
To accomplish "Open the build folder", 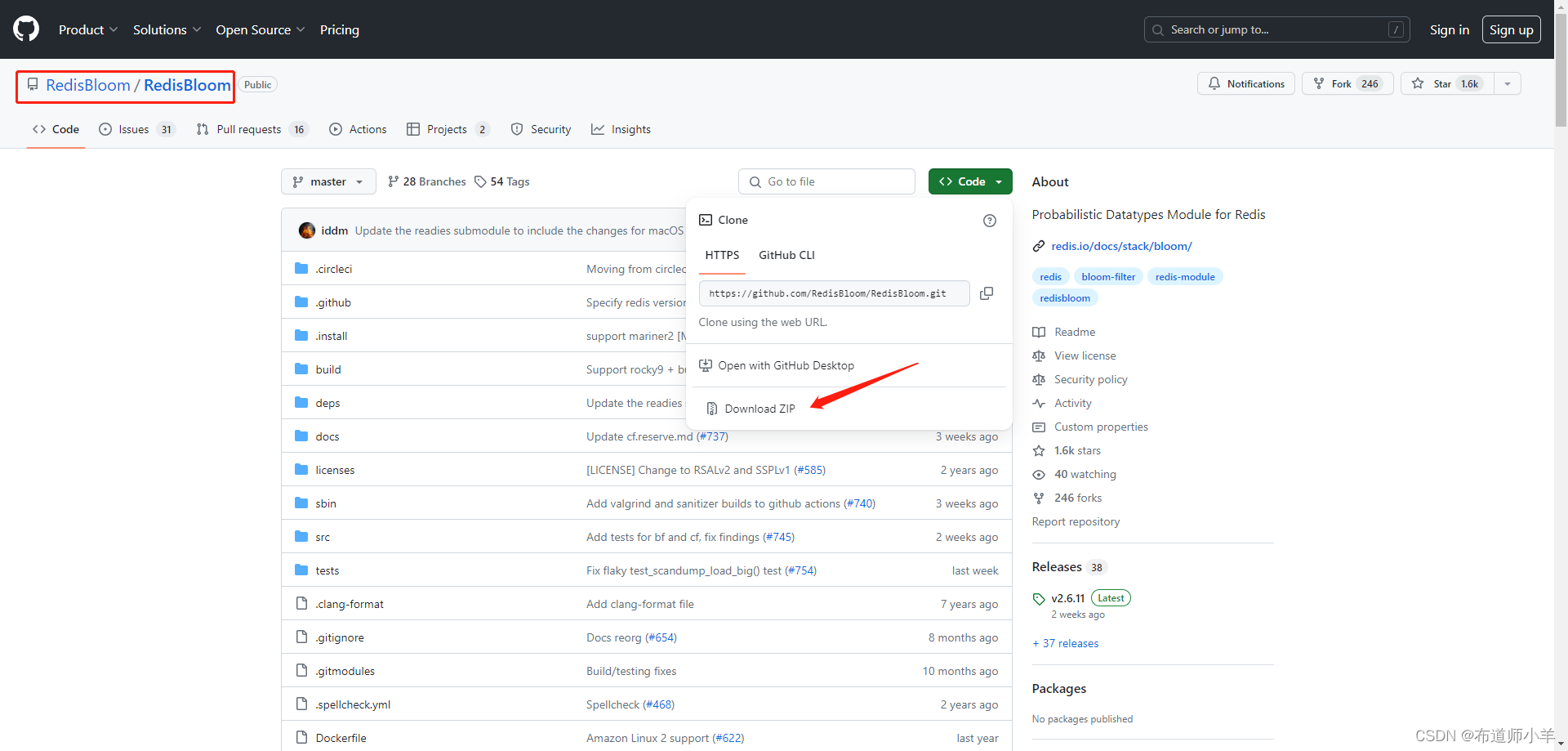I will click(x=328, y=369).
